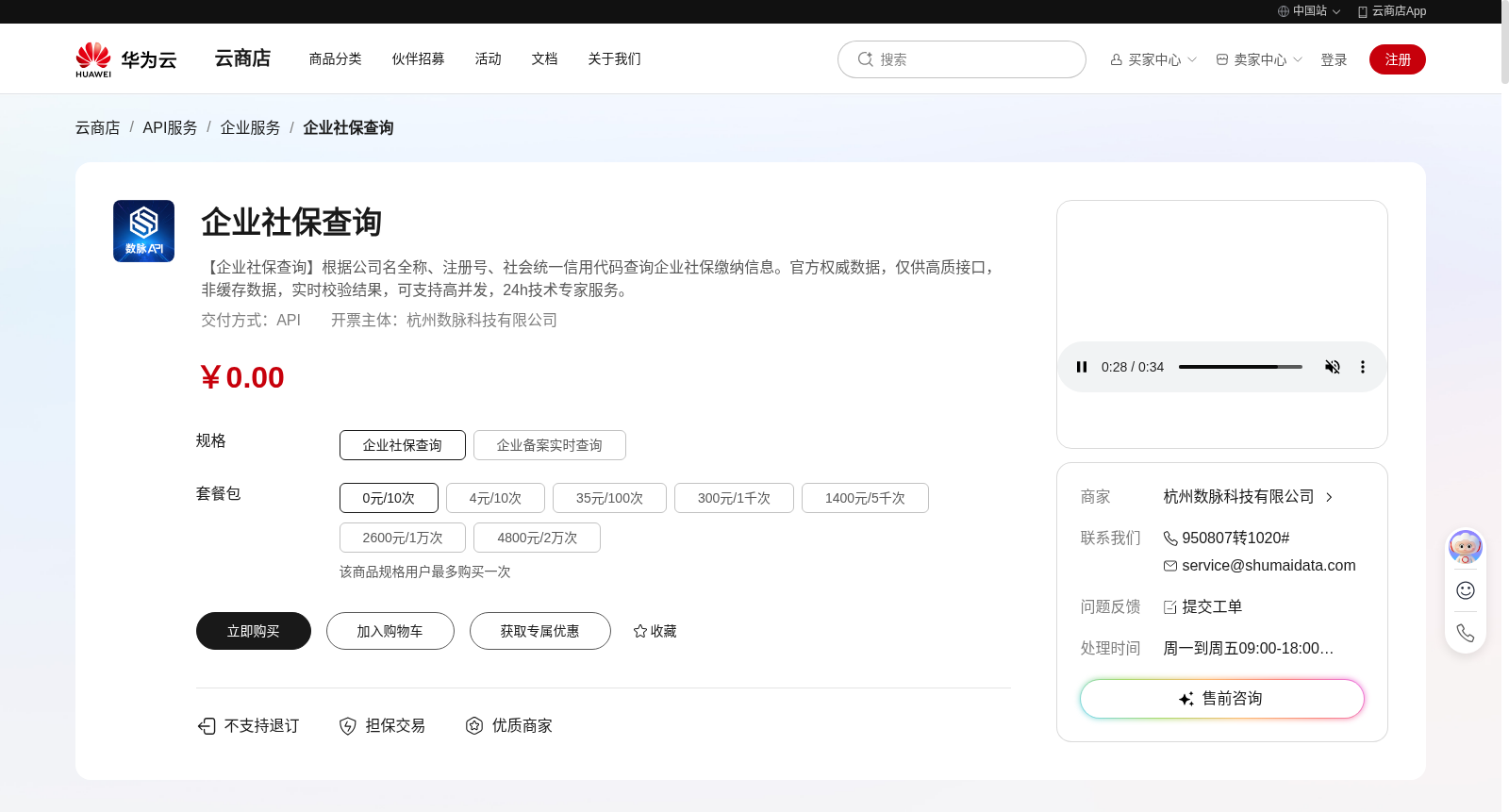Open 商品分类 menu

click(336, 58)
